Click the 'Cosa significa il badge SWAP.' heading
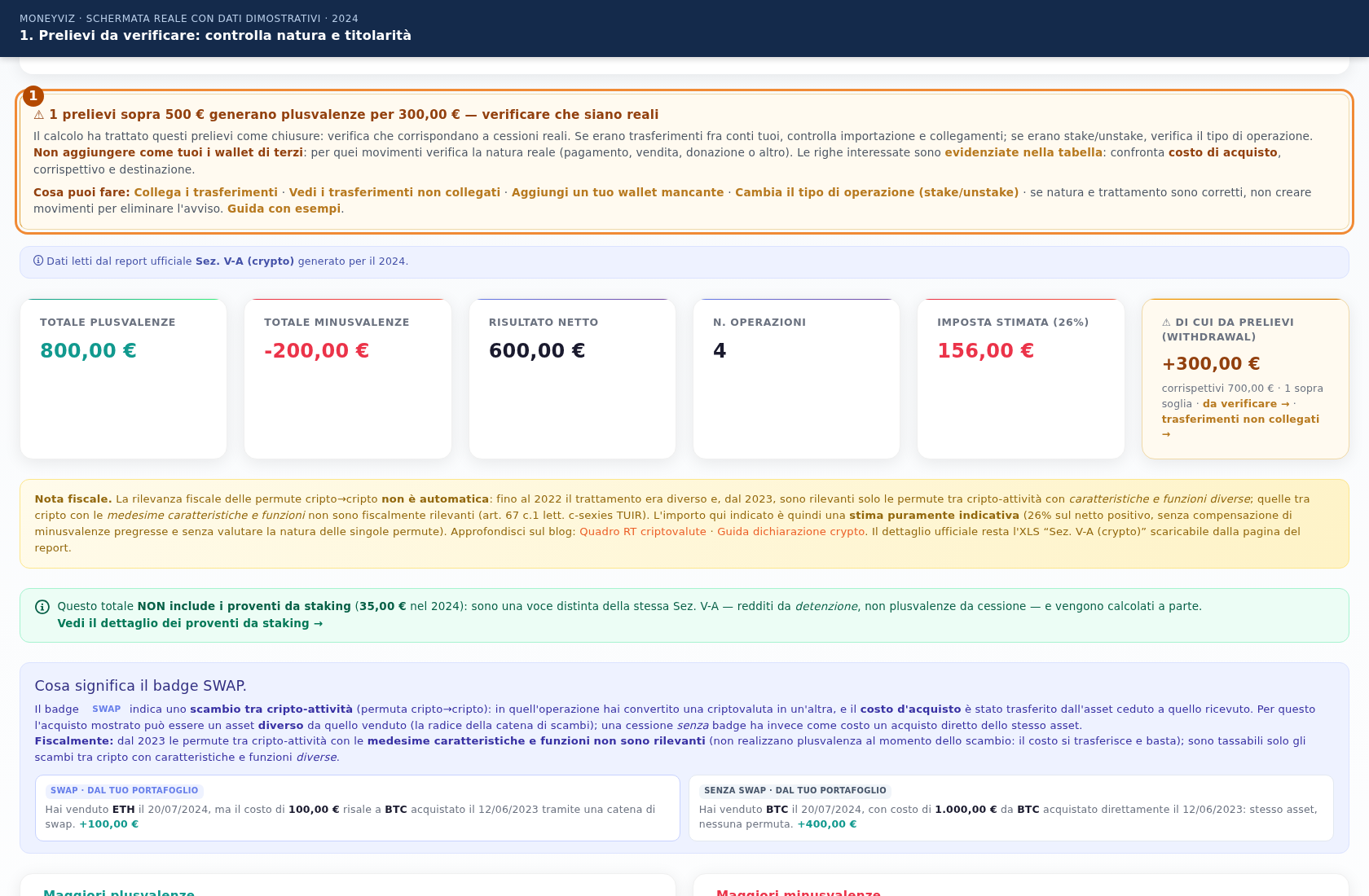The width and height of the screenshot is (1369, 896). 140,686
